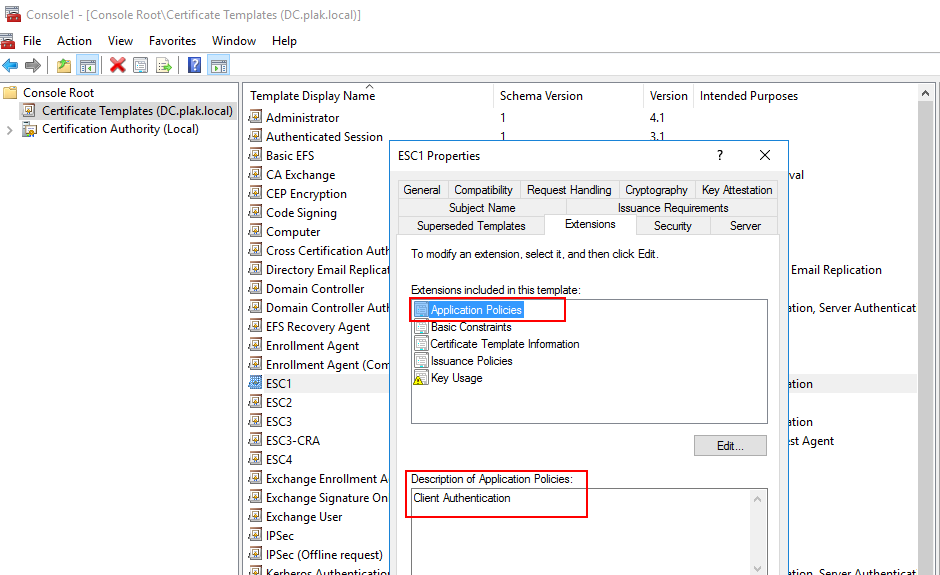940x575 pixels.
Task: Select Console Root in the tree
Action: click(x=58, y=92)
